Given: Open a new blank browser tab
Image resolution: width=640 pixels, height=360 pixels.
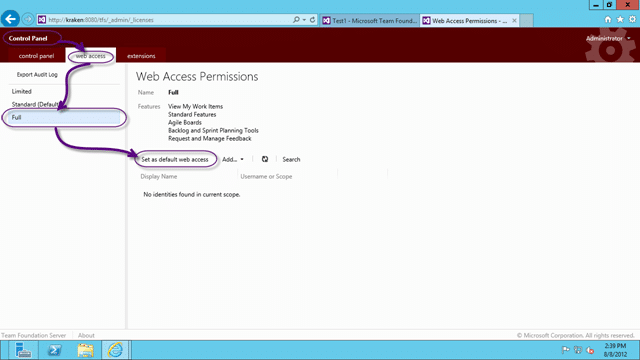Looking at the screenshot, I should [526, 20].
